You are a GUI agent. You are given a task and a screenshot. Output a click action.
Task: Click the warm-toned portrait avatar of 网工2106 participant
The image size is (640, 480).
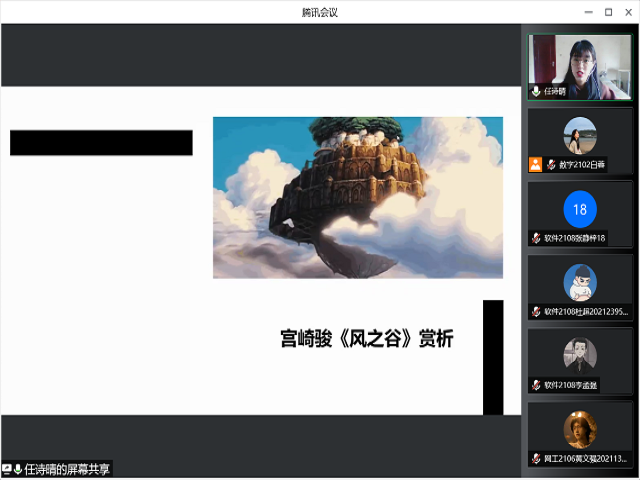[x=580, y=429]
